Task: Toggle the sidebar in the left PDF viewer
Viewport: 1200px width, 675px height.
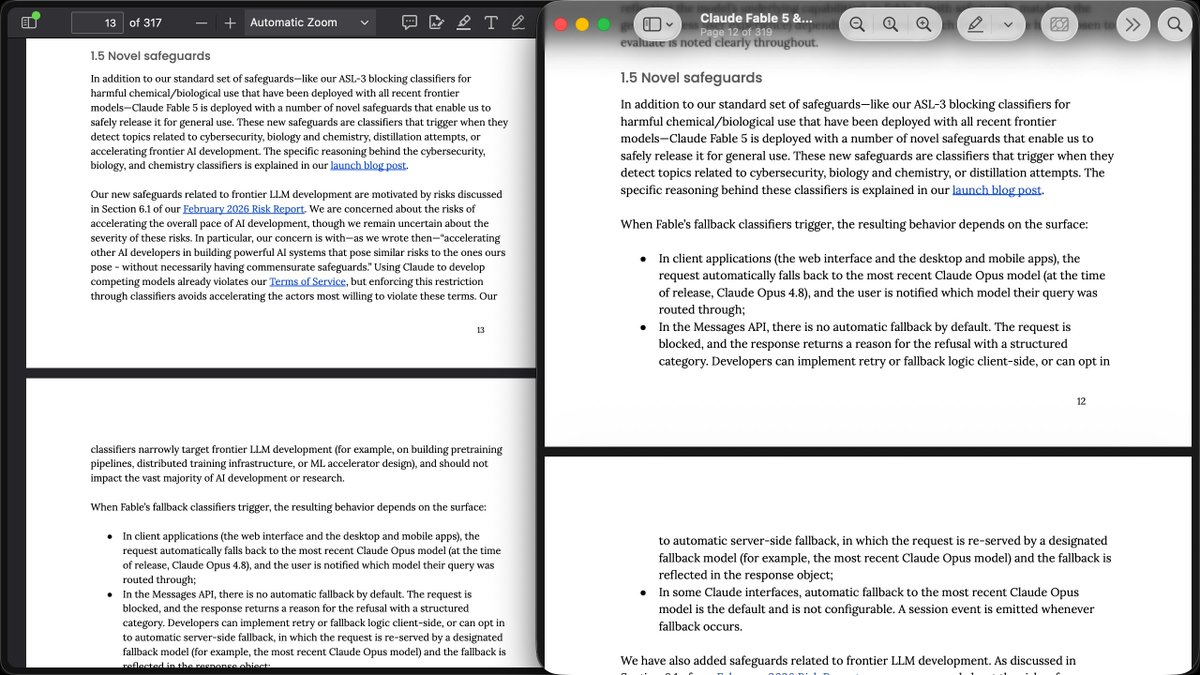Action: [28, 22]
